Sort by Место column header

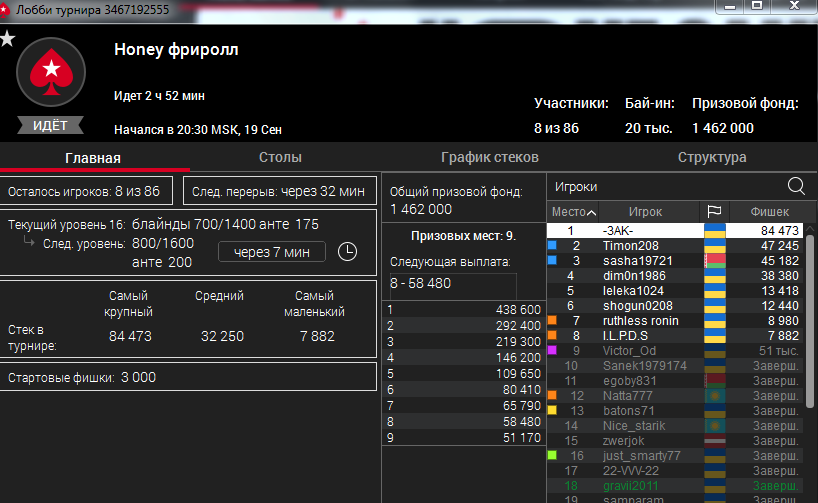(573, 212)
